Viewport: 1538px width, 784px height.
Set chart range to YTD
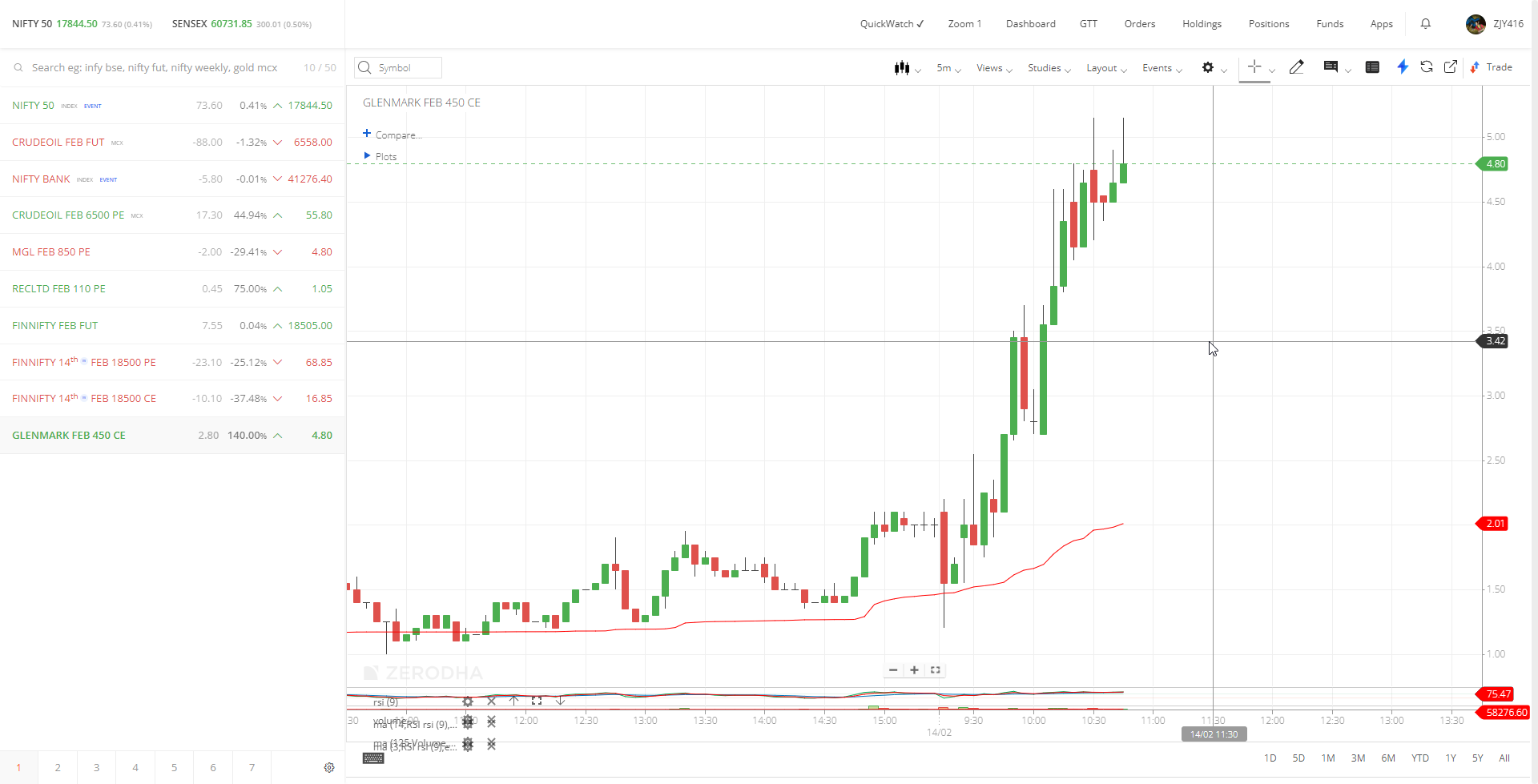1420,758
